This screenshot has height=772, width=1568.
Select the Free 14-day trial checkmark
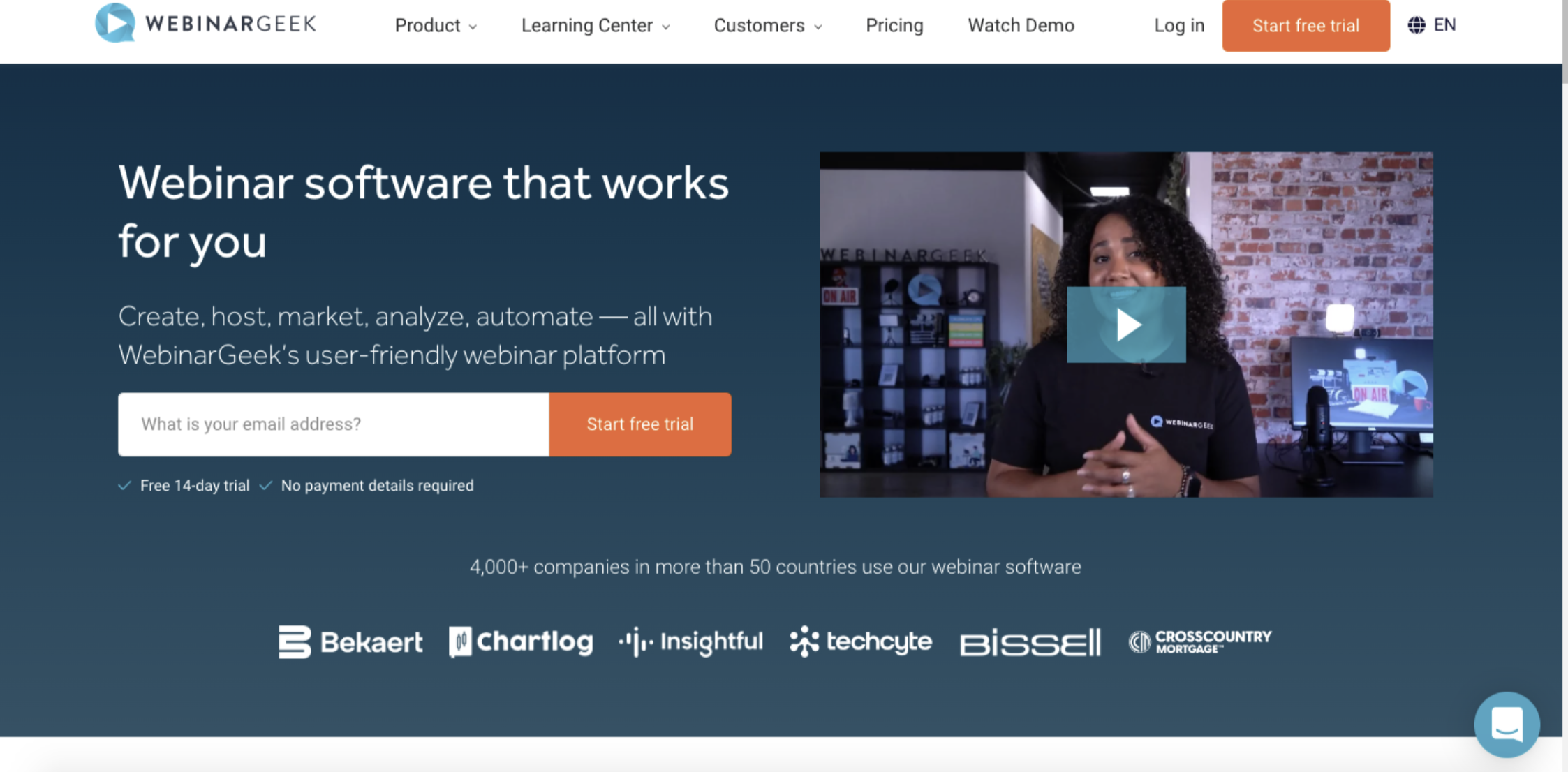coord(126,484)
